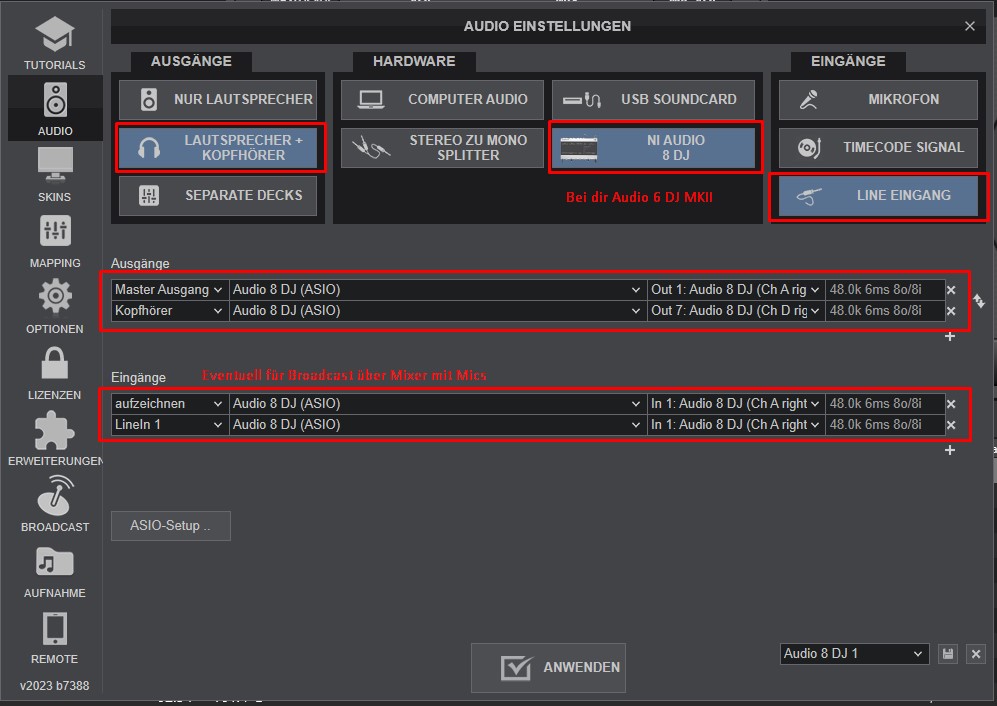Open Audio 8 DJ 1 preset dropdown
Image resolution: width=997 pixels, height=706 pixels.
854,653
